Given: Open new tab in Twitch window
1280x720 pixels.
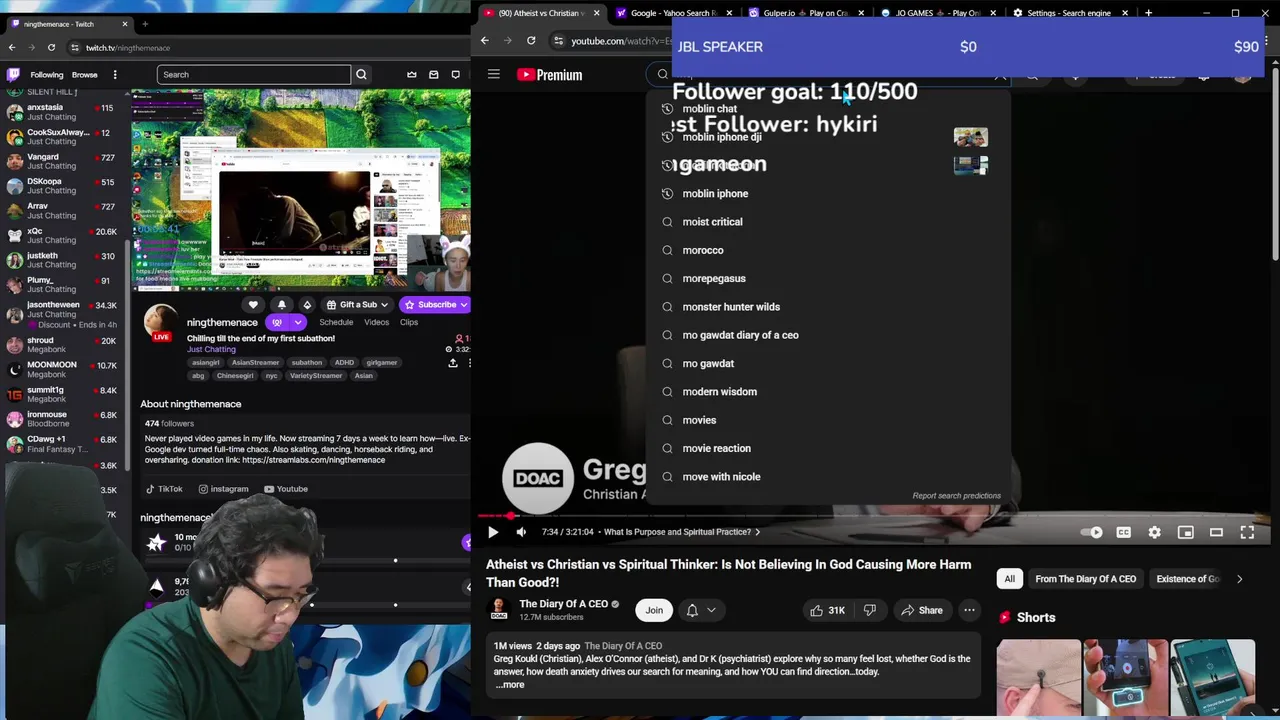Looking at the screenshot, I should (145, 24).
